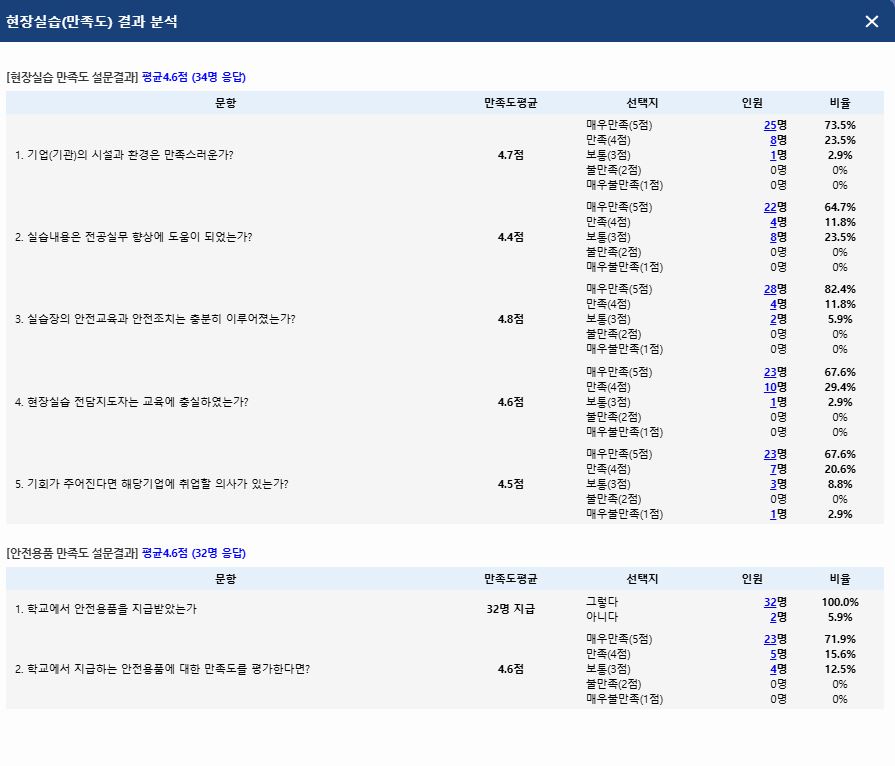This screenshot has height=766, width=895.
Task: Click the 100.0% ratio value
Action: (x=840, y=602)
